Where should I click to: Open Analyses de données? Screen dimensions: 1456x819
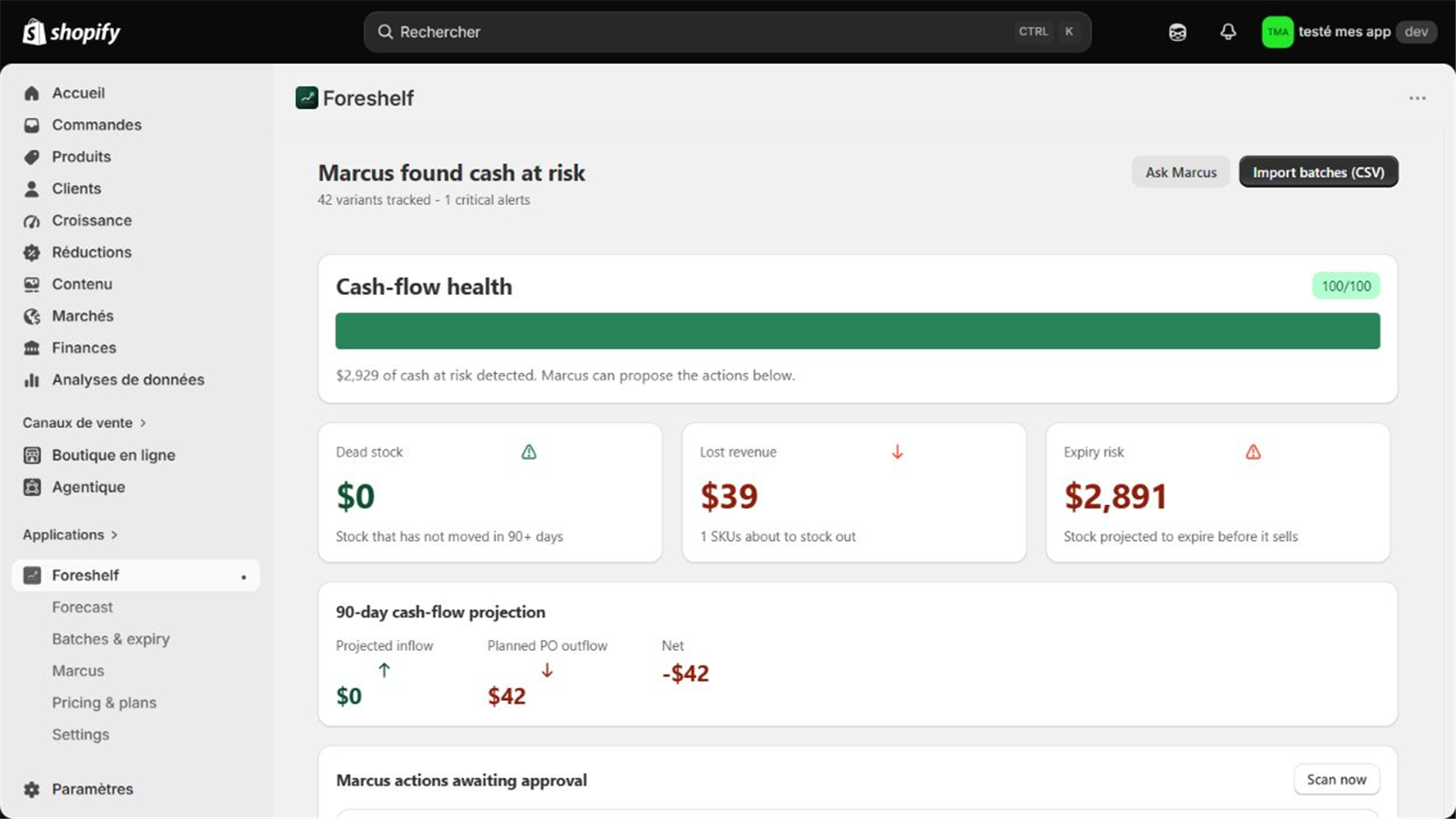pyautogui.click(x=128, y=379)
